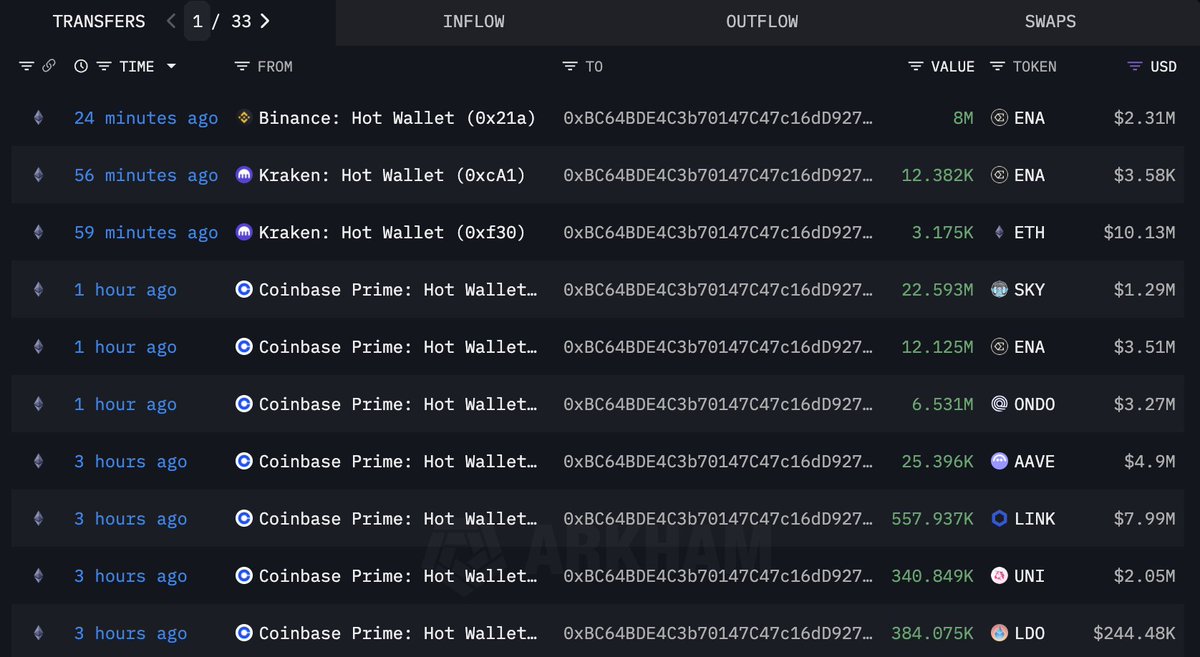1200x657 pixels.
Task: Open Kraken: Hot Wallet (0xcA1) link
Action: pyautogui.click(x=392, y=176)
